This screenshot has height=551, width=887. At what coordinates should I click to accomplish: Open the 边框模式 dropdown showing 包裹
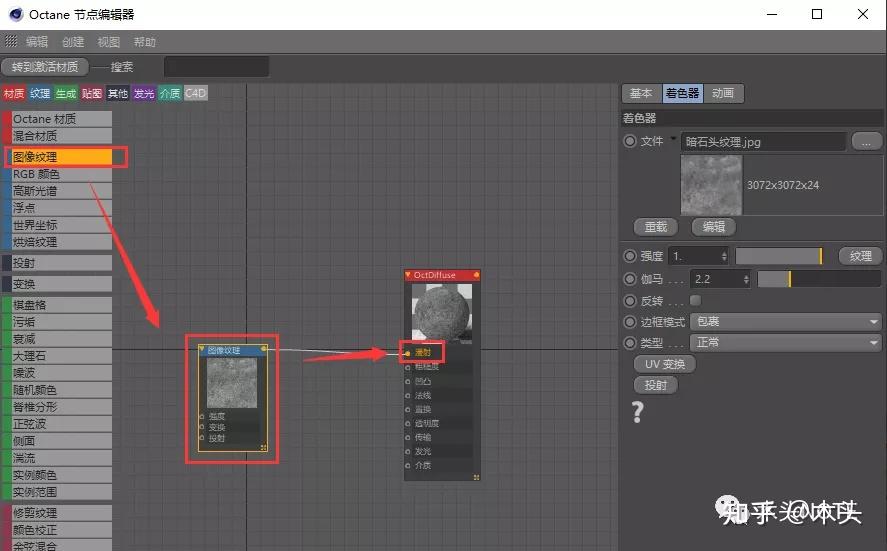[x=785, y=321]
